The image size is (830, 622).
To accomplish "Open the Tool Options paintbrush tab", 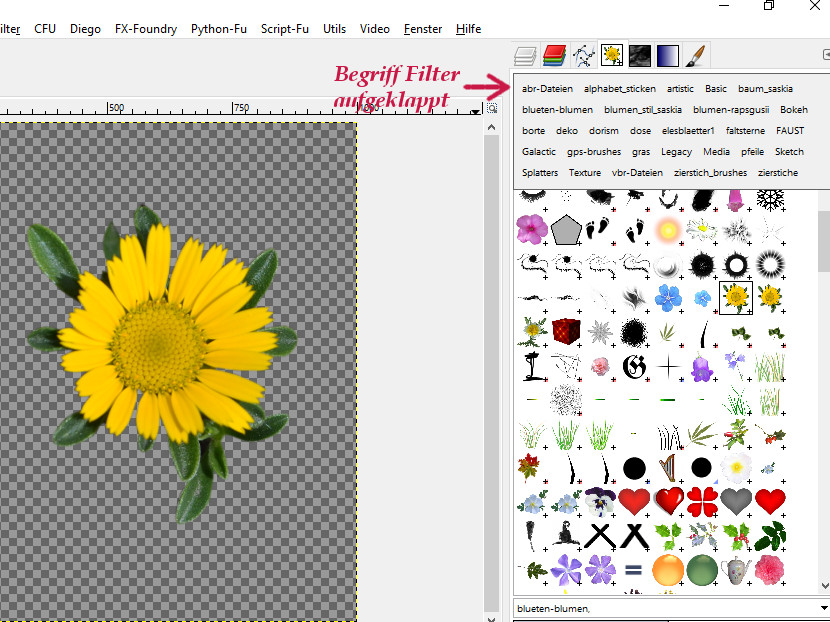I will pyautogui.click(x=696, y=55).
